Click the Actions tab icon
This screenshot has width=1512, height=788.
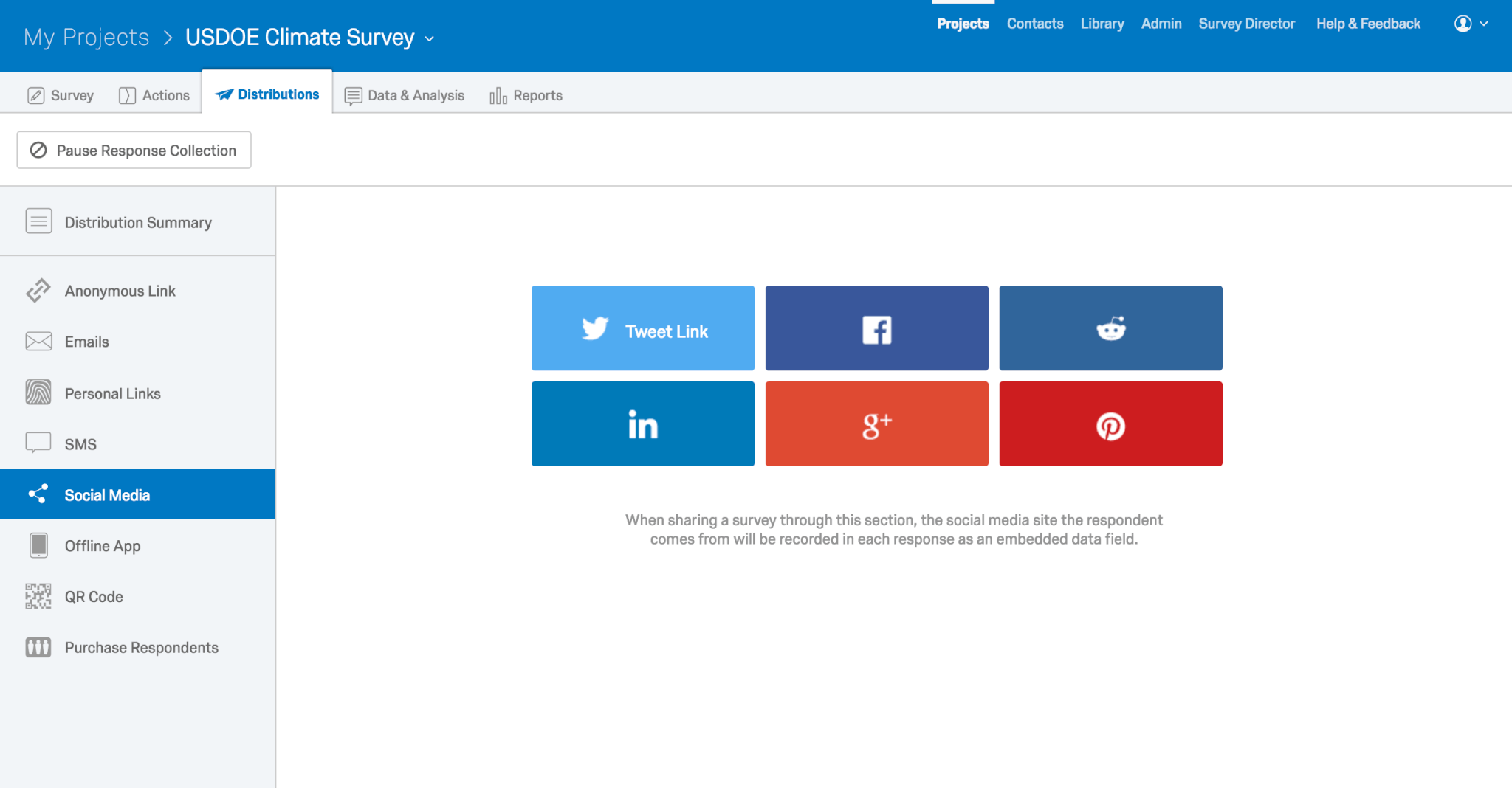pyautogui.click(x=127, y=95)
